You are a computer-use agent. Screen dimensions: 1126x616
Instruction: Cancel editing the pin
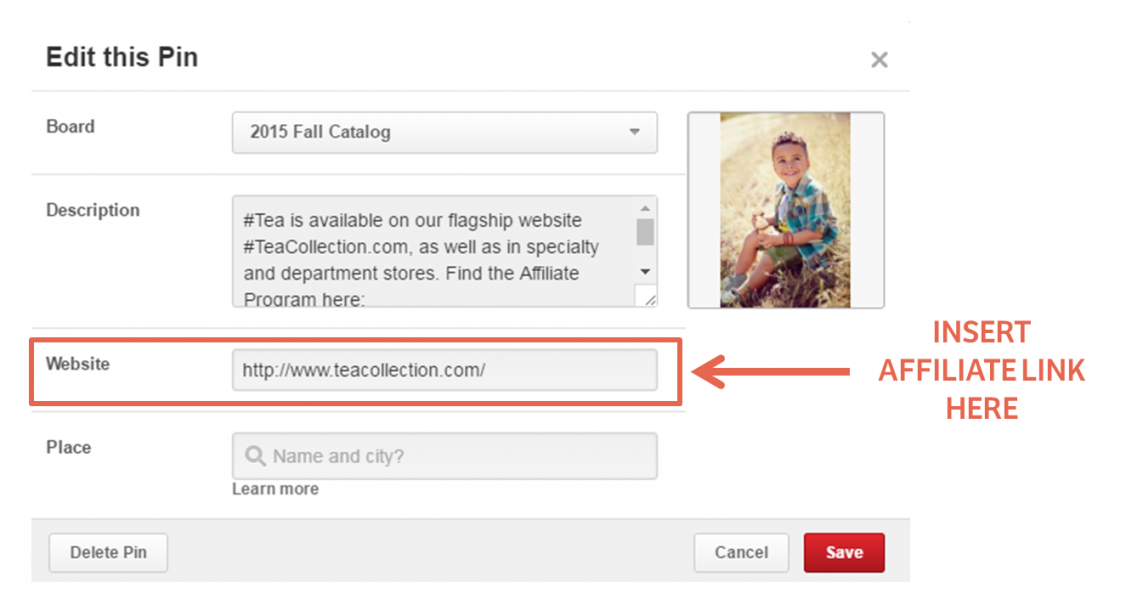coord(741,552)
